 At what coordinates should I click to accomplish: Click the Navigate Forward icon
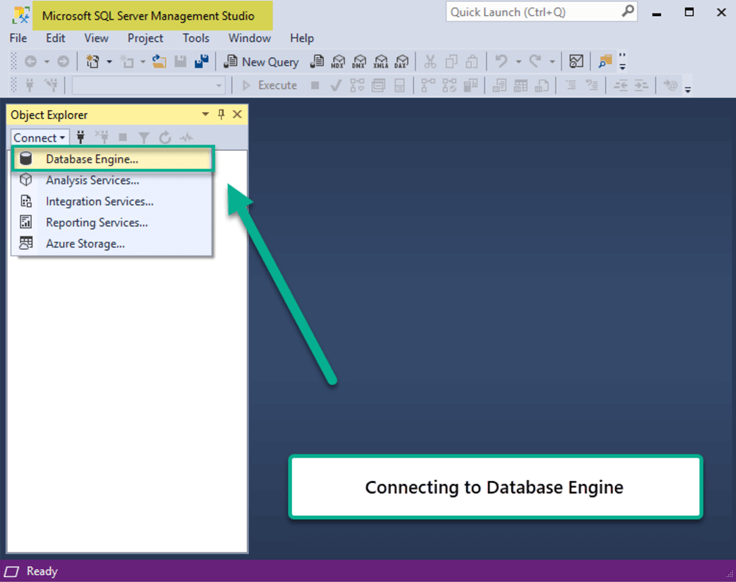point(63,61)
